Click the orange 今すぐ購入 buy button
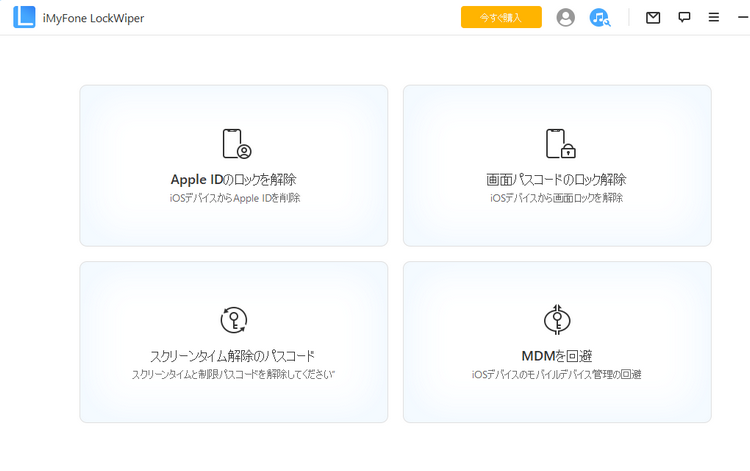 [x=501, y=17]
